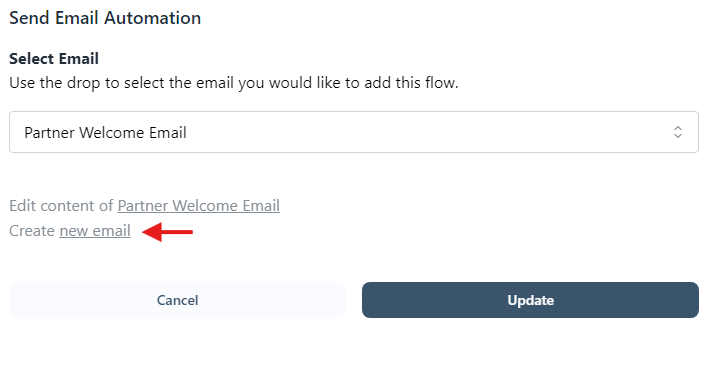Save changes with the dark Update button
Screen dimensions: 708x371
(530, 300)
